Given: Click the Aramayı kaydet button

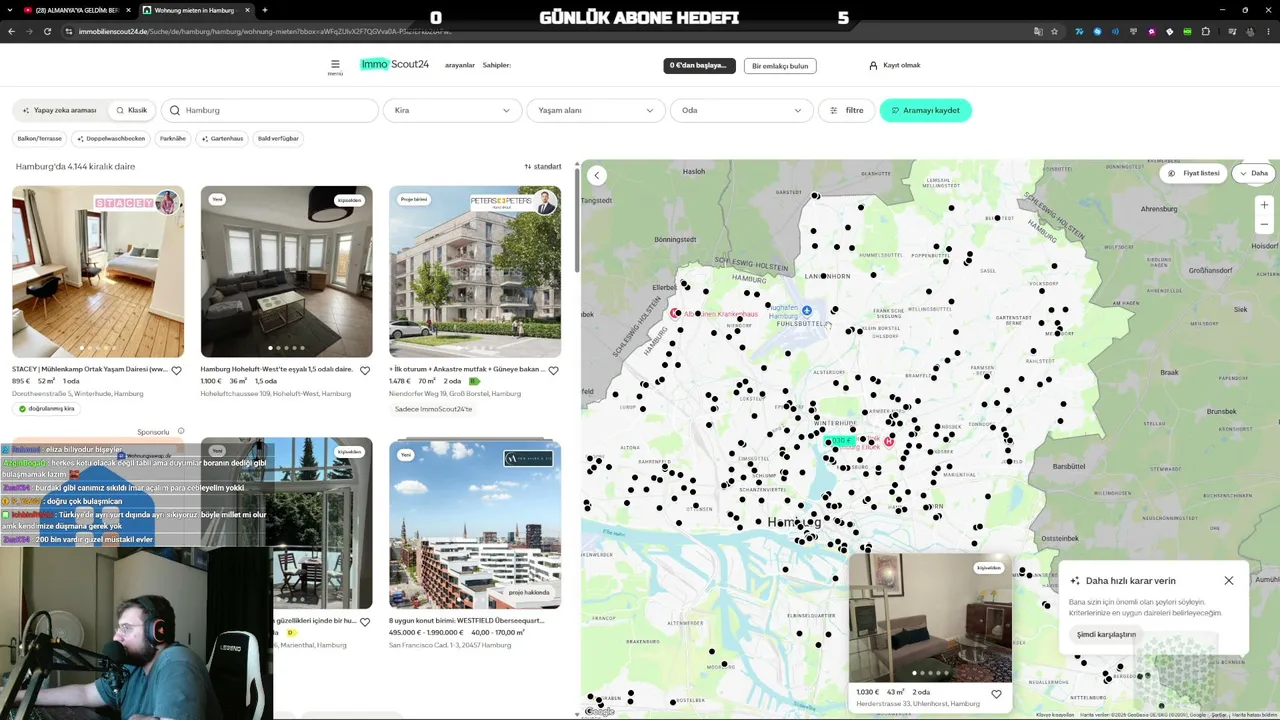Looking at the screenshot, I should pos(925,110).
